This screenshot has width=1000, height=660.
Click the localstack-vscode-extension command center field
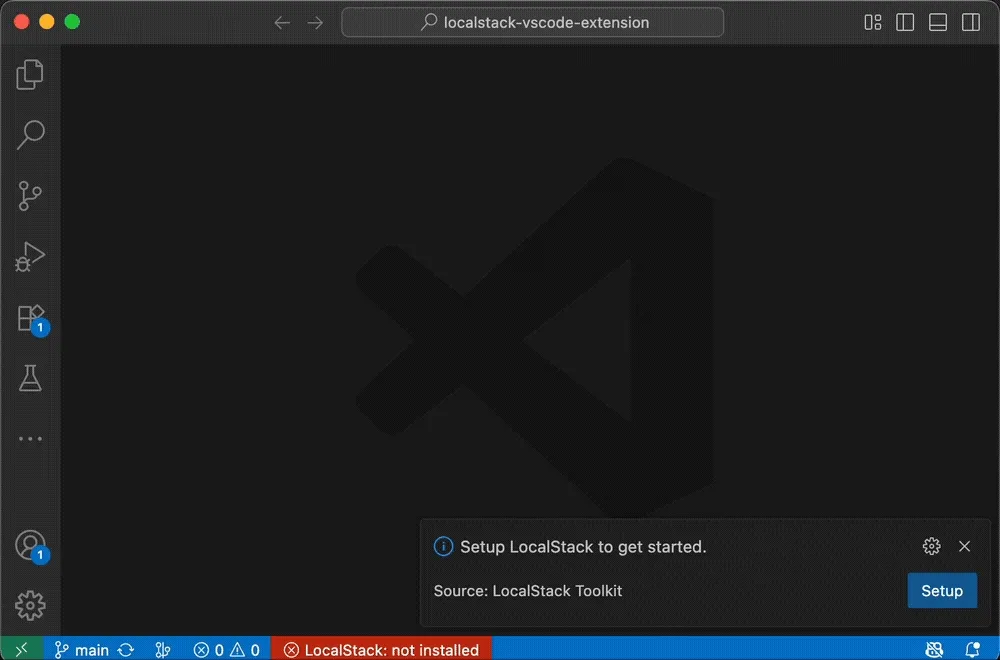(533, 22)
